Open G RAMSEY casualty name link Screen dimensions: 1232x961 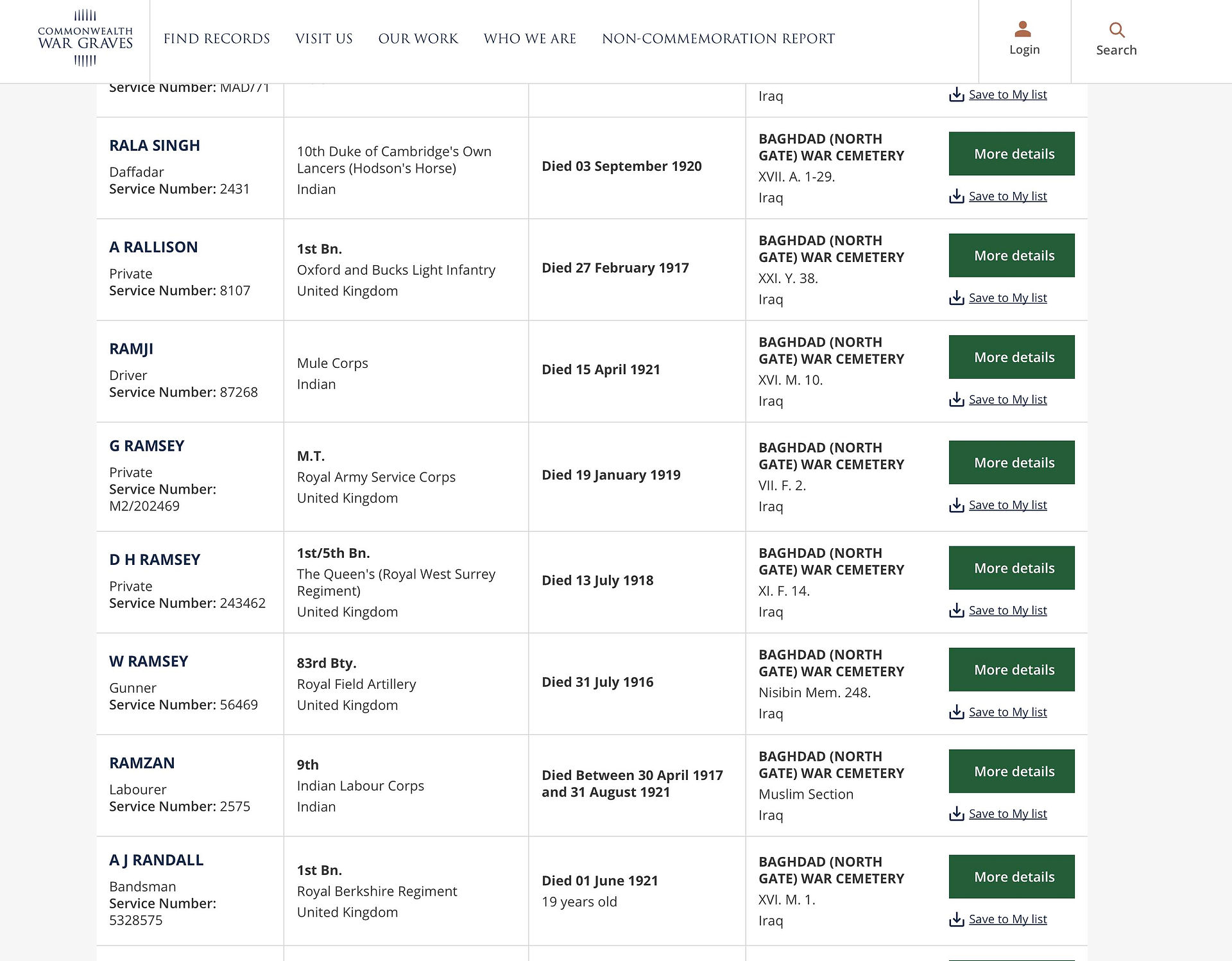click(147, 446)
